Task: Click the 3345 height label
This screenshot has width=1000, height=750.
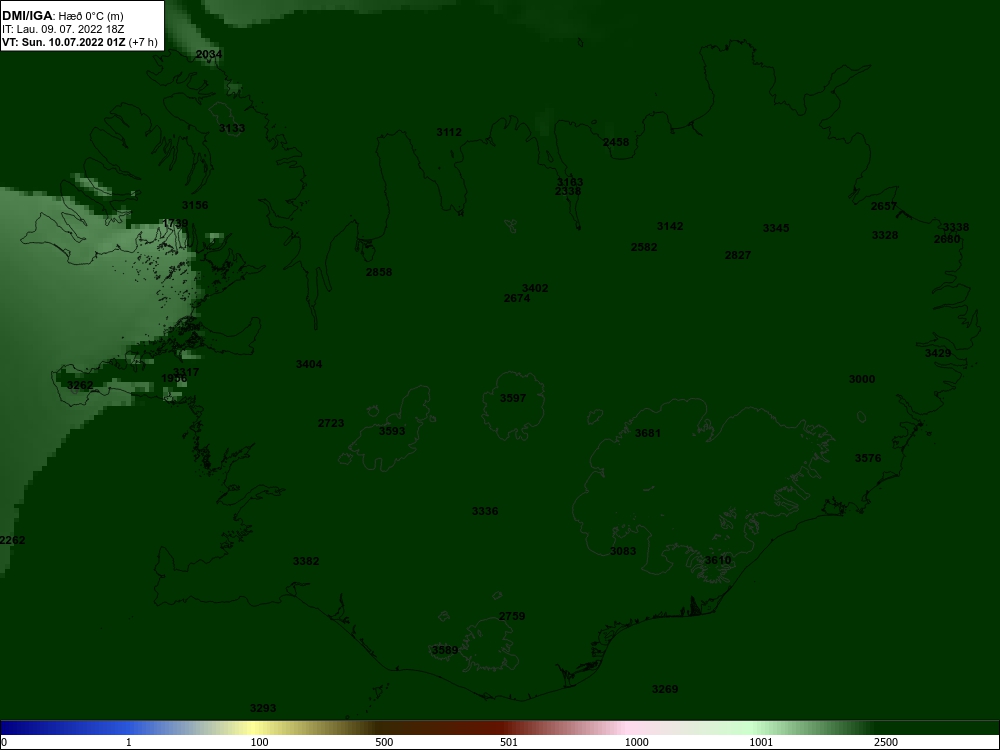Action: click(776, 228)
